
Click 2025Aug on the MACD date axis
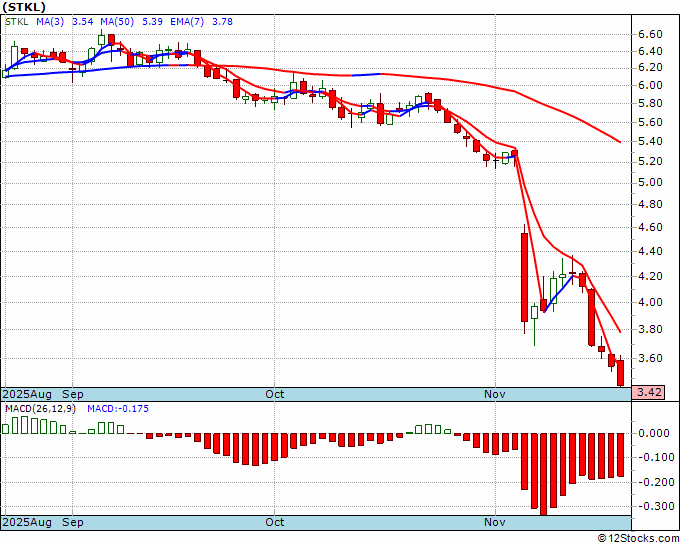[27, 522]
